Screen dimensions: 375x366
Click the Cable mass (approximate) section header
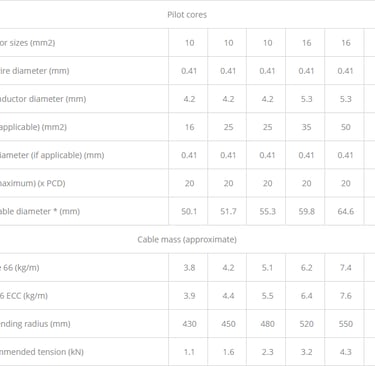click(187, 239)
